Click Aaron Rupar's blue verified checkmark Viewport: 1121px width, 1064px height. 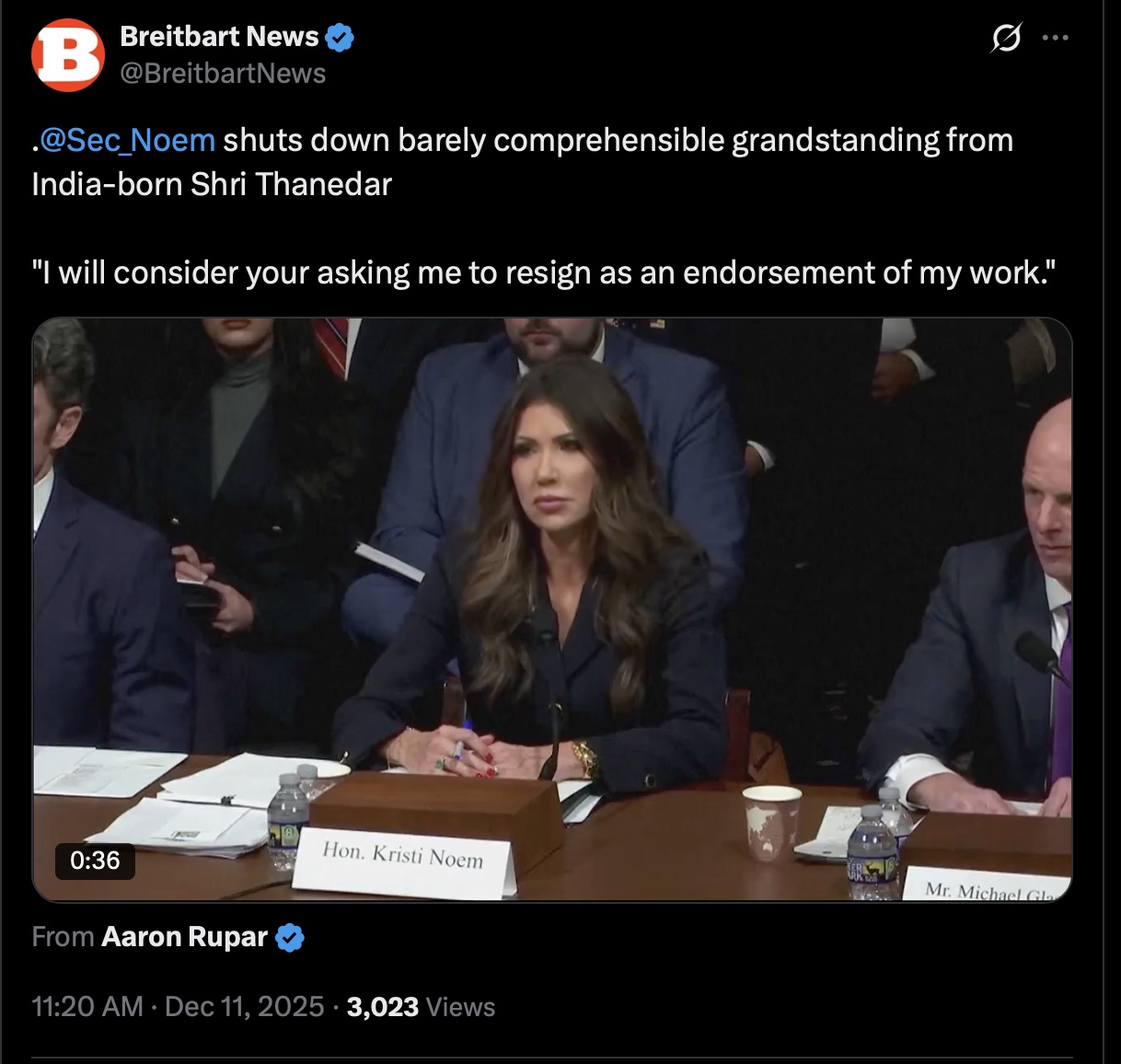(x=290, y=937)
